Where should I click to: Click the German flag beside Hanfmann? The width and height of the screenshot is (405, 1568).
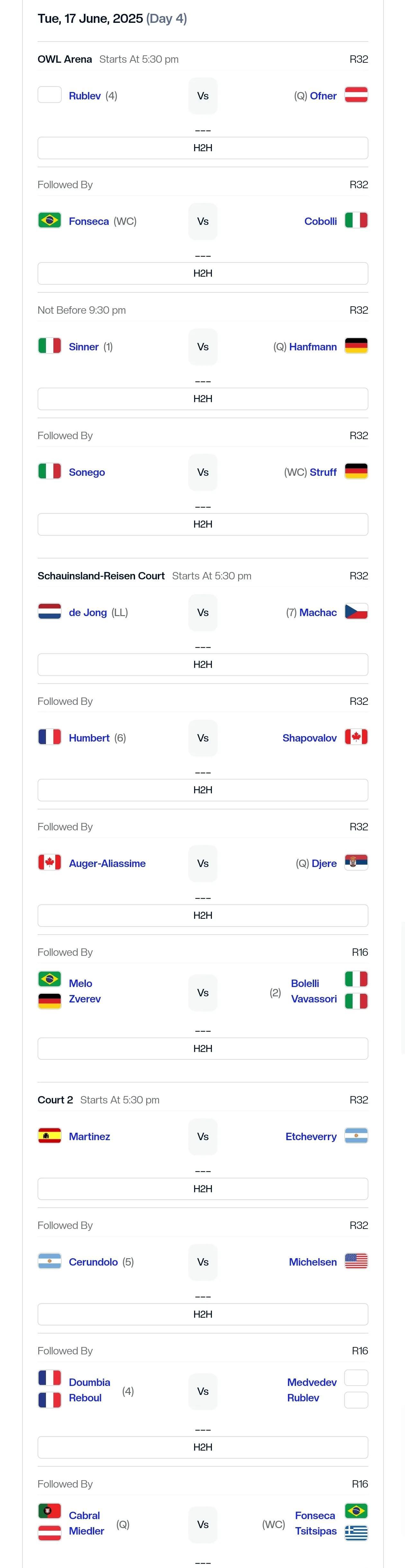click(356, 345)
